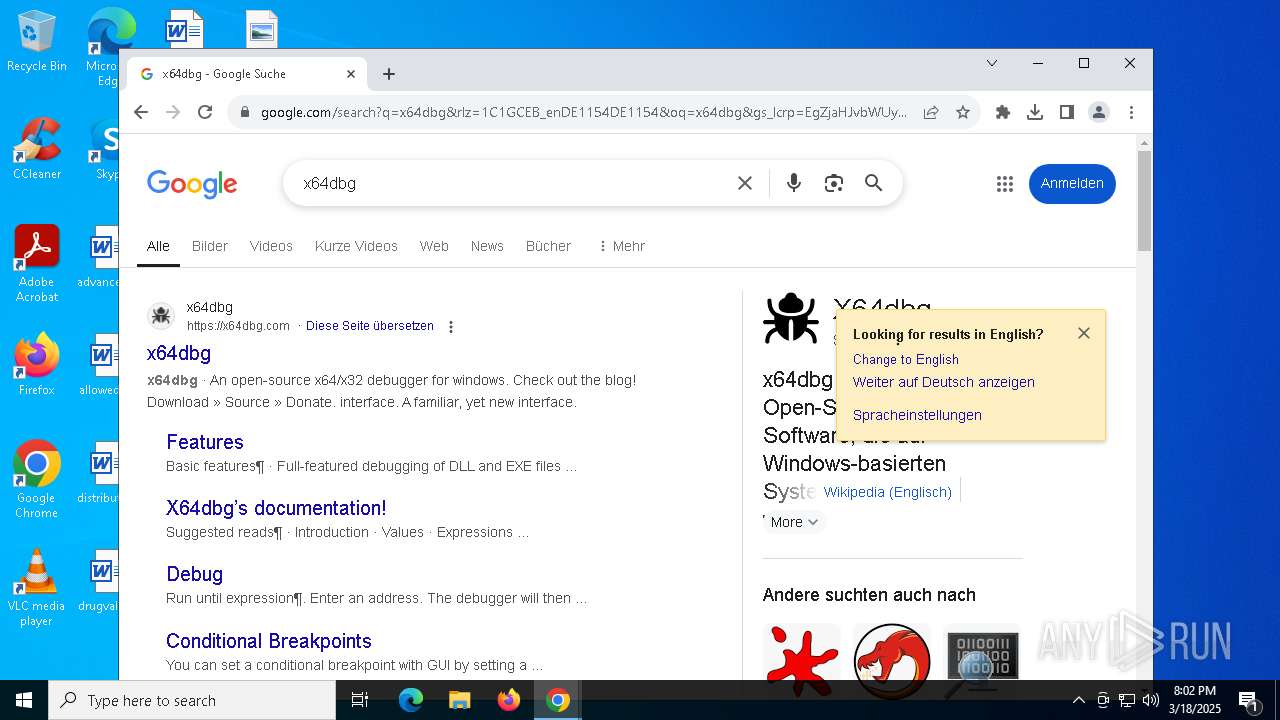Viewport: 1280px width, 720px height.
Task: Open the Chrome extensions puzzle icon
Action: click(1003, 112)
